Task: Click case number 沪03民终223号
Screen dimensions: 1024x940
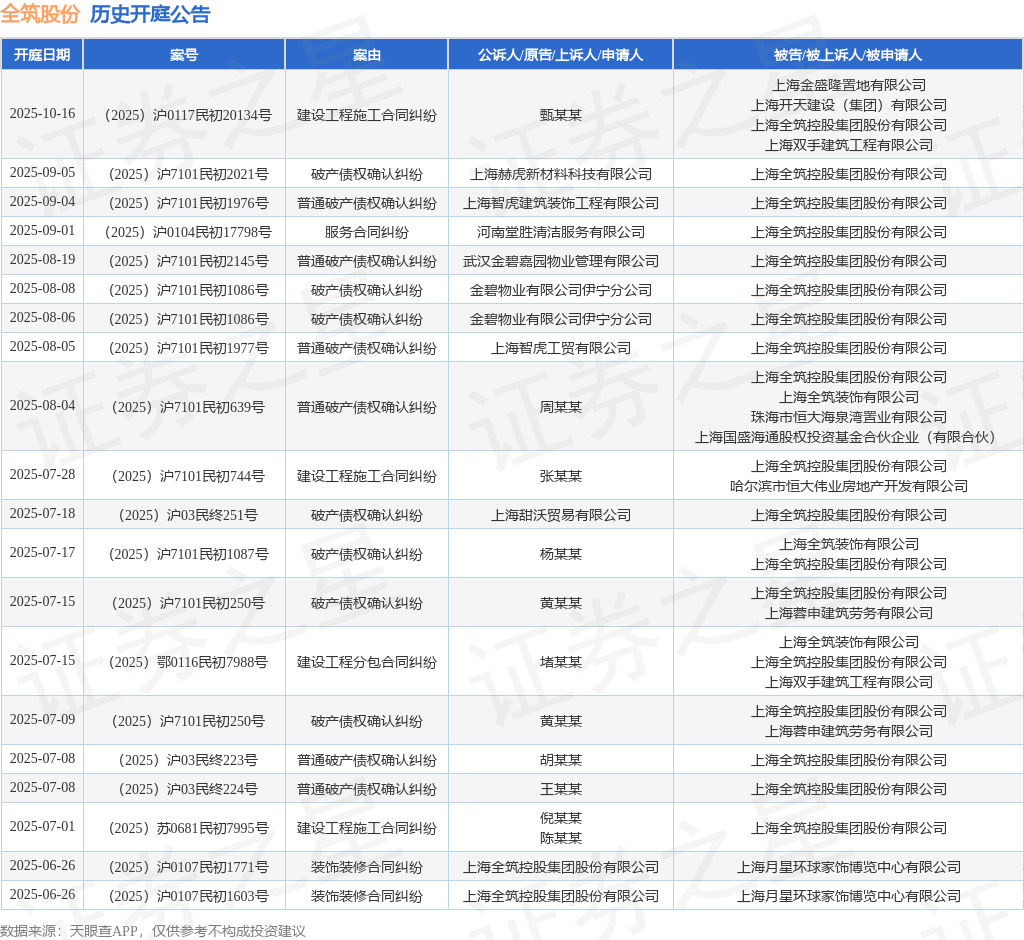Action: pyautogui.click(x=188, y=760)
